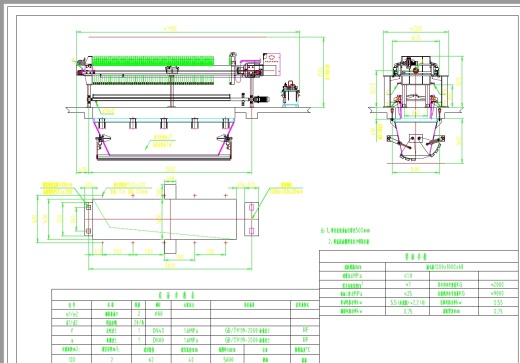Click the hopper outline in the end view

coord(416,140)
